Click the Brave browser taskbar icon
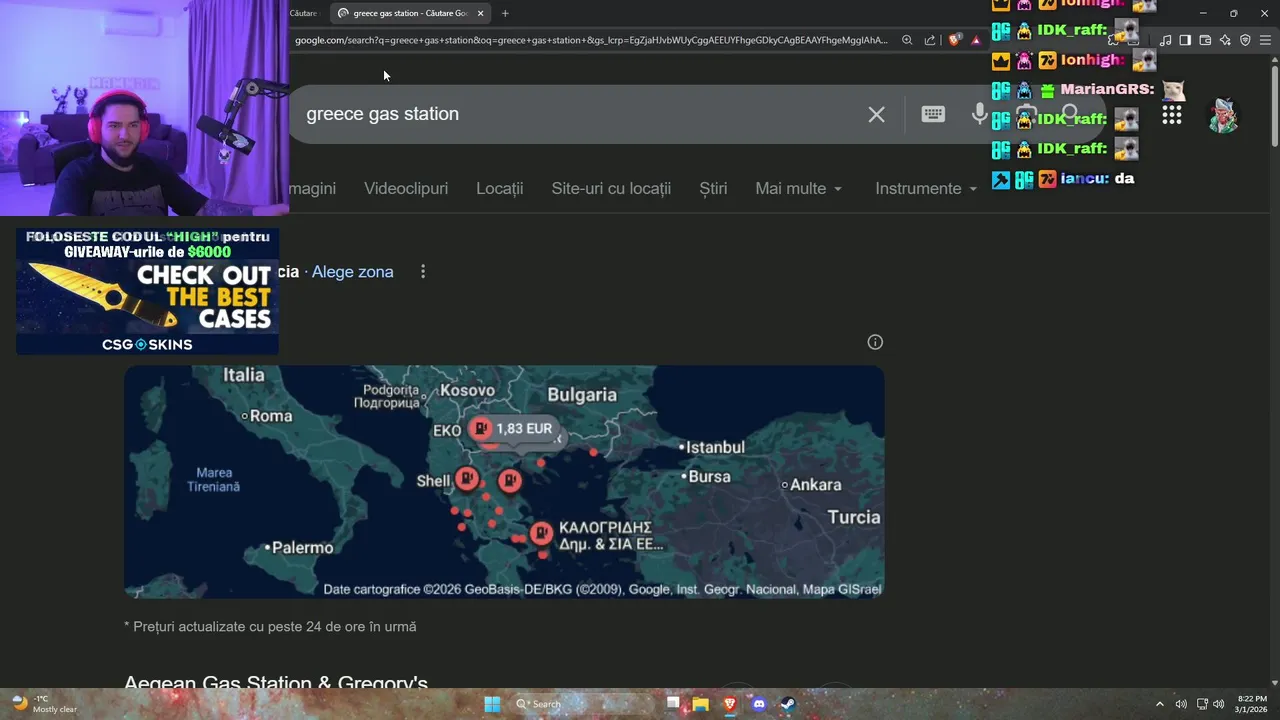The height and width of the screenshot is (720, 1280). [x=730, y=704]
